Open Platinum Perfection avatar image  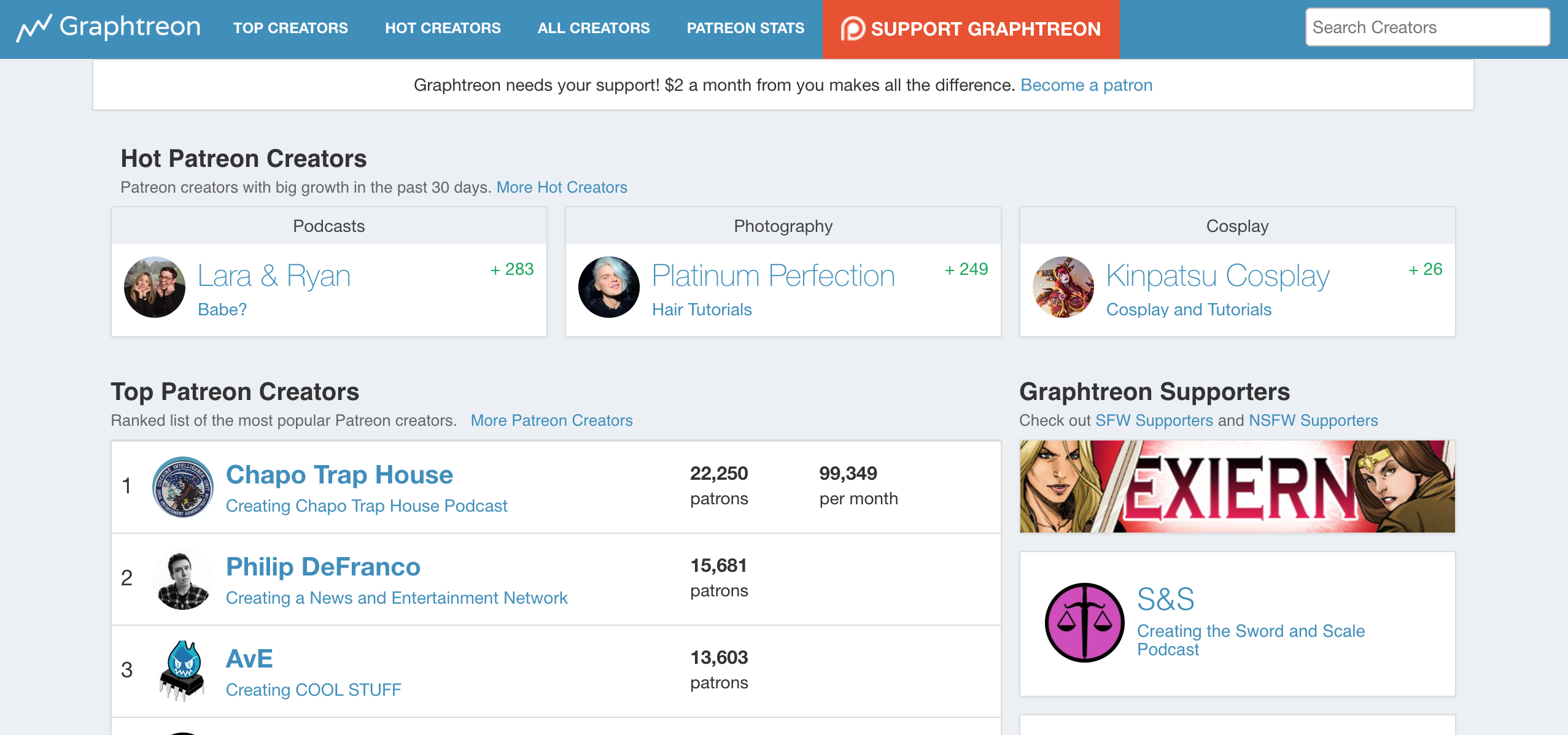click(609, 287)
